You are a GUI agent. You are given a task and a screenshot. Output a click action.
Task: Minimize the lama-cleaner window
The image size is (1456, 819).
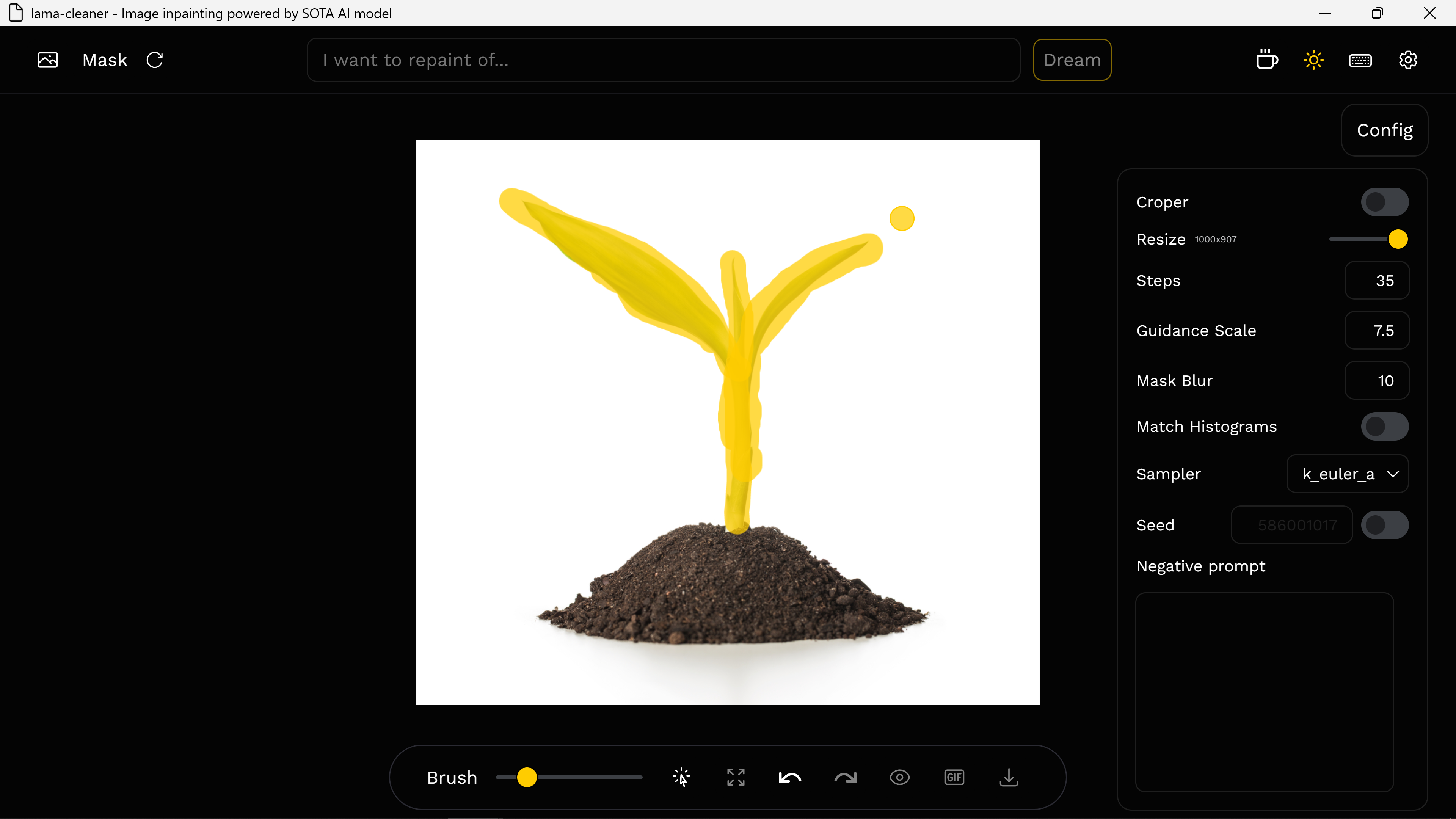pyautogui.click(x=1325, y=13)
